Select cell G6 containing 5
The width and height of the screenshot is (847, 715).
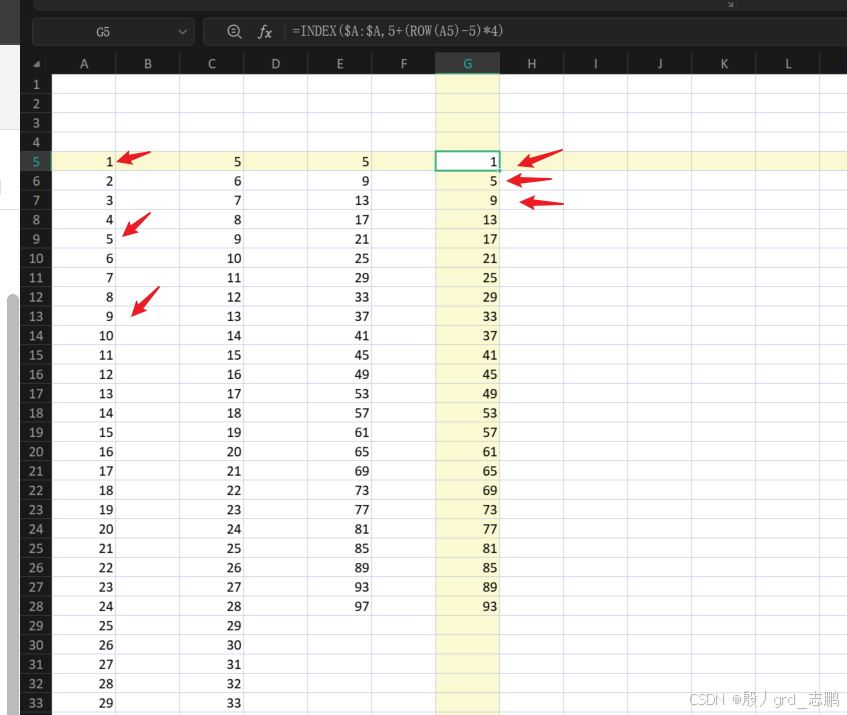click(468, 181)
